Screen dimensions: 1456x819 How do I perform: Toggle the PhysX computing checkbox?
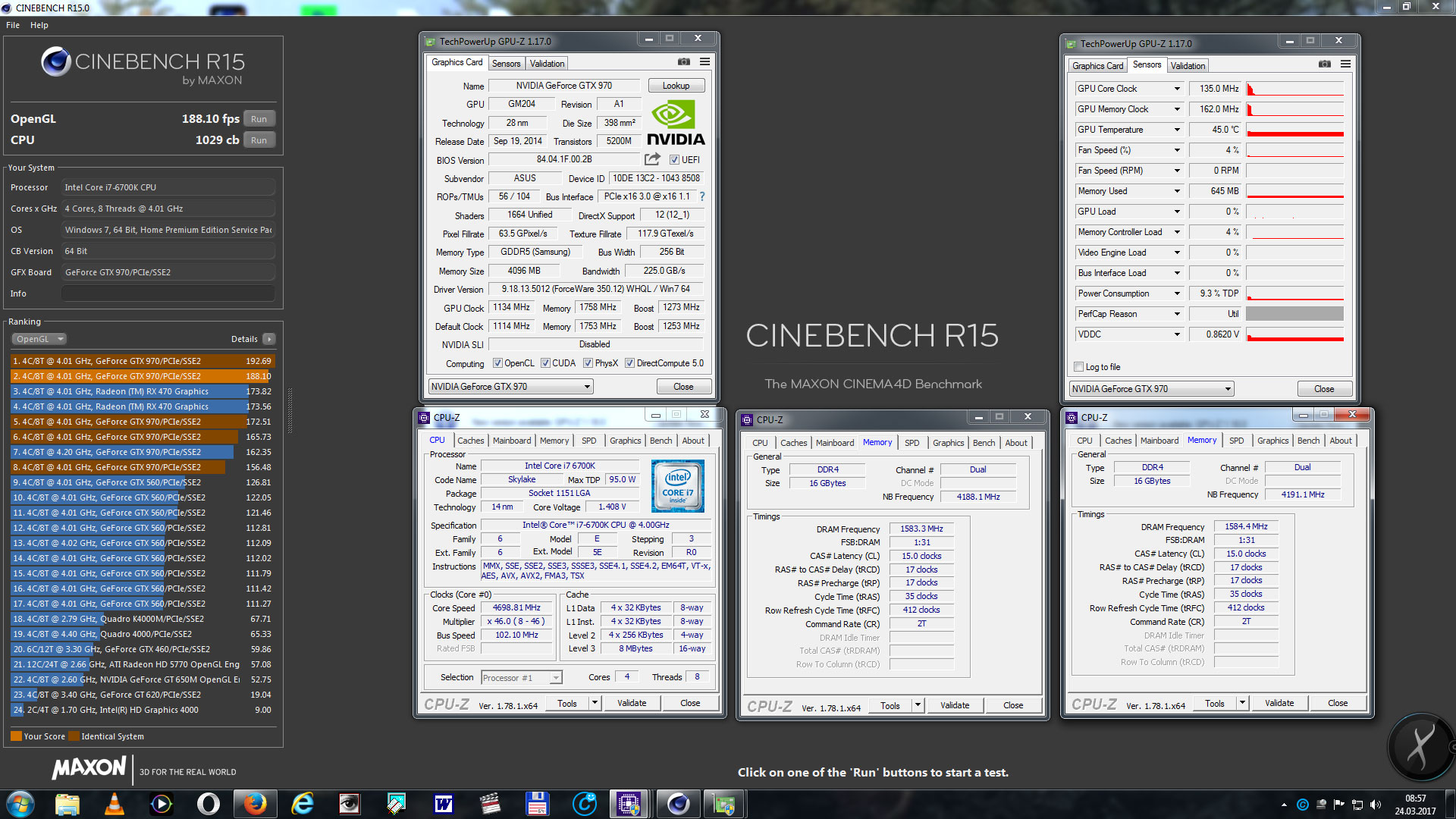[588, 363]
